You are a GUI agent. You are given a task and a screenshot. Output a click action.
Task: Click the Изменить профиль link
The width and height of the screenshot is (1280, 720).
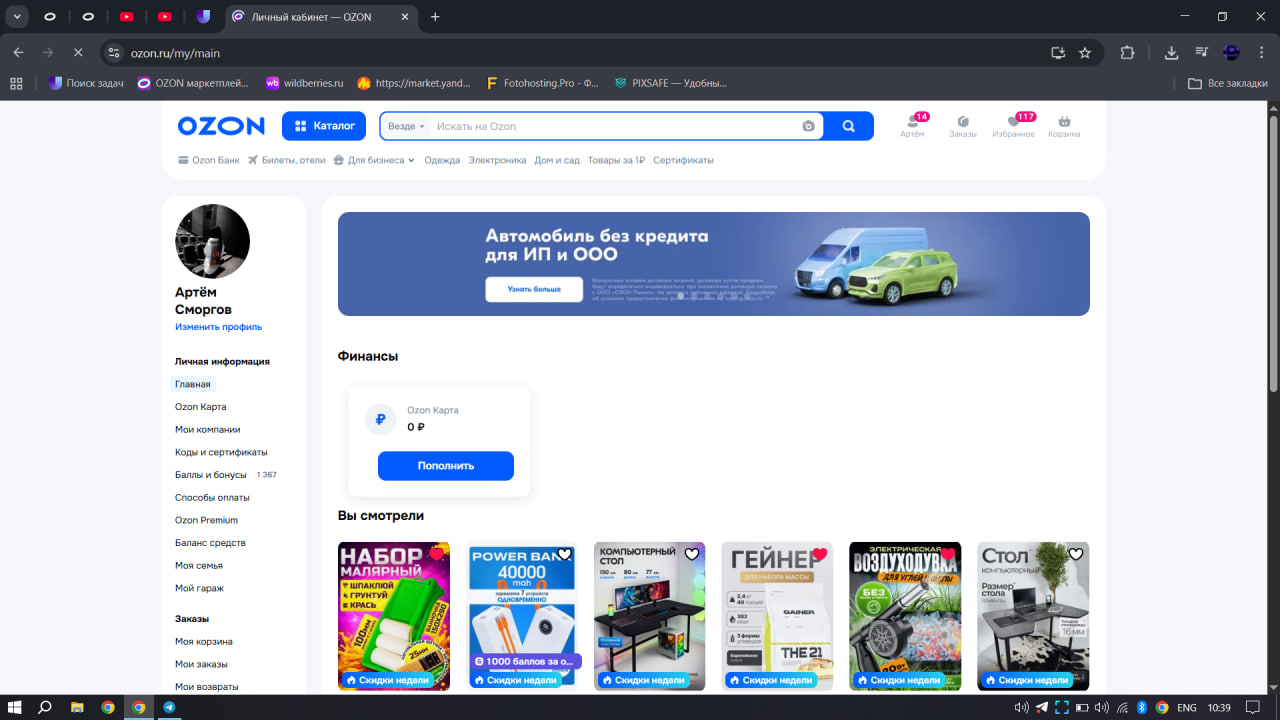point(219,327)
